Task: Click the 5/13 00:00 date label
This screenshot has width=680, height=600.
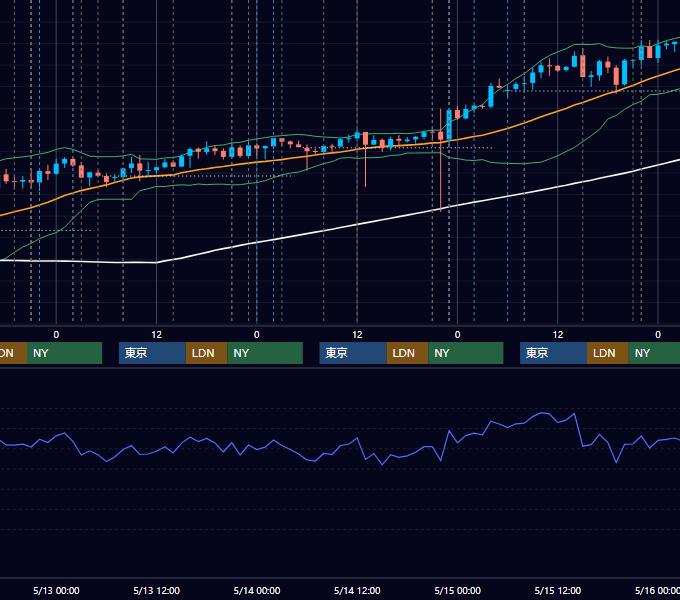Action: 56,590
